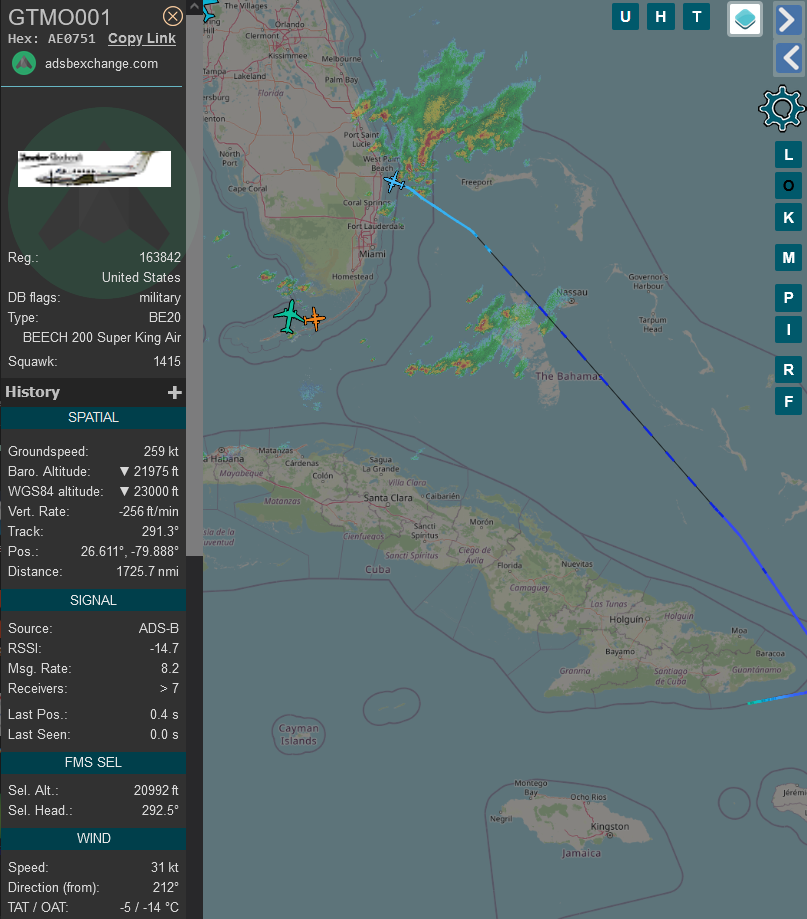This screenshot has height=919, width=807.
Task: Click the hex code AE0751
Action: [71, 39]
